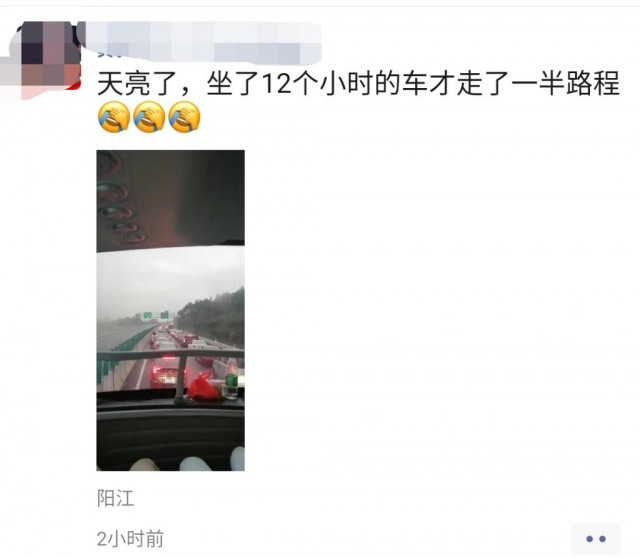Image resolution: width=640 pixels, height=558 pixels.
Task: Click the middle face-palm laughing emoji
Action: pos(149,117)
